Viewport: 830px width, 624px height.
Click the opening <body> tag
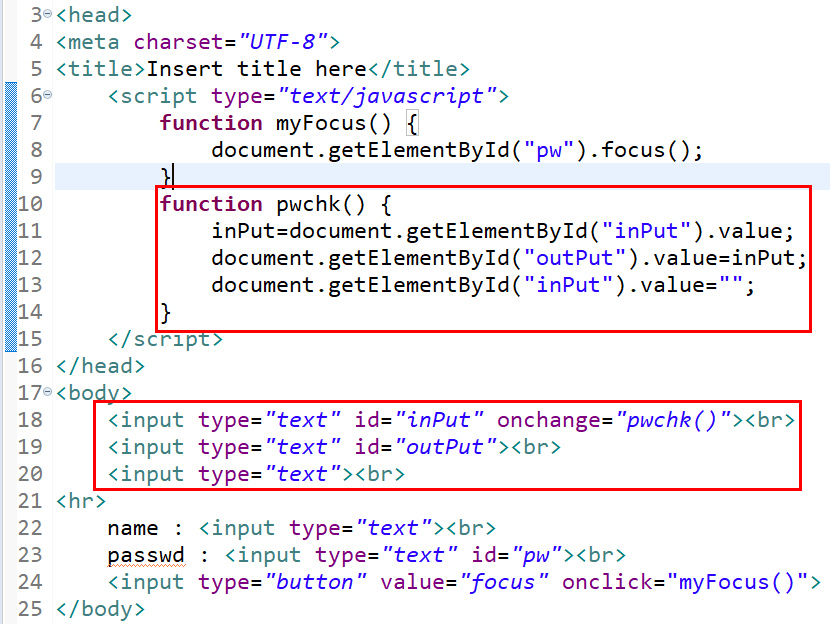click(94, 393)
